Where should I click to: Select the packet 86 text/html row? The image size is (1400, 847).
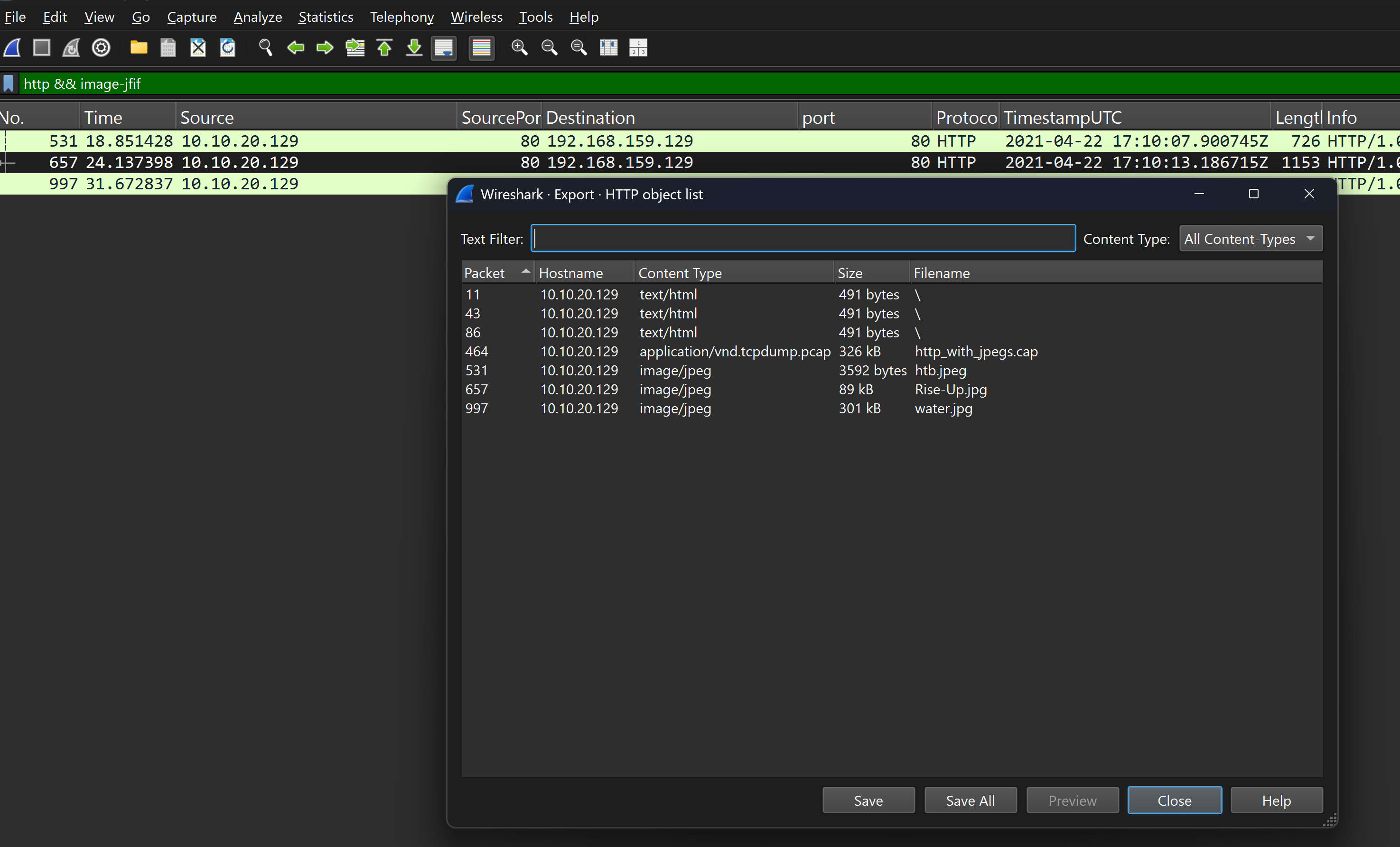892,332
